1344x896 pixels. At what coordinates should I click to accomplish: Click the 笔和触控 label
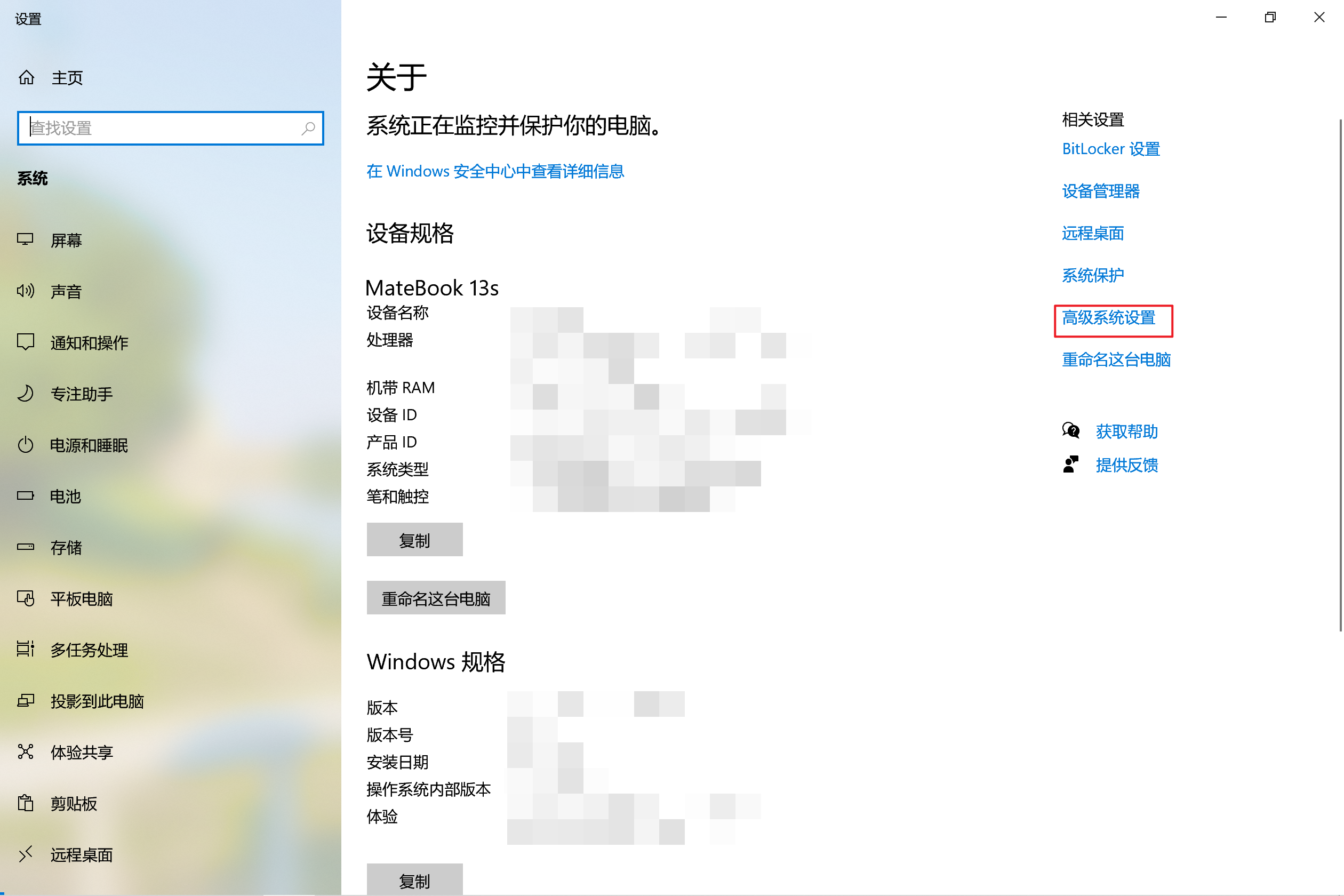point(398,496)
